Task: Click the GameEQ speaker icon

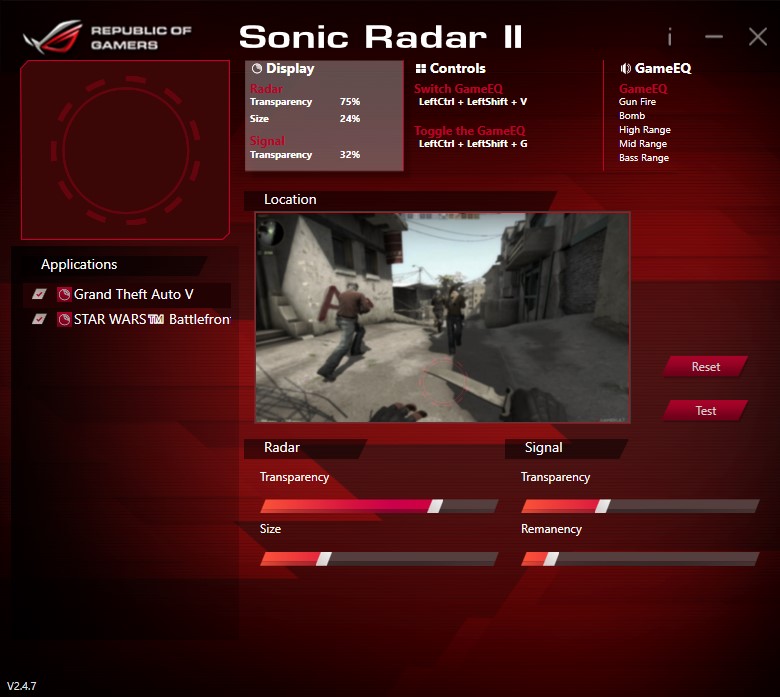Action: click(626, 69)
